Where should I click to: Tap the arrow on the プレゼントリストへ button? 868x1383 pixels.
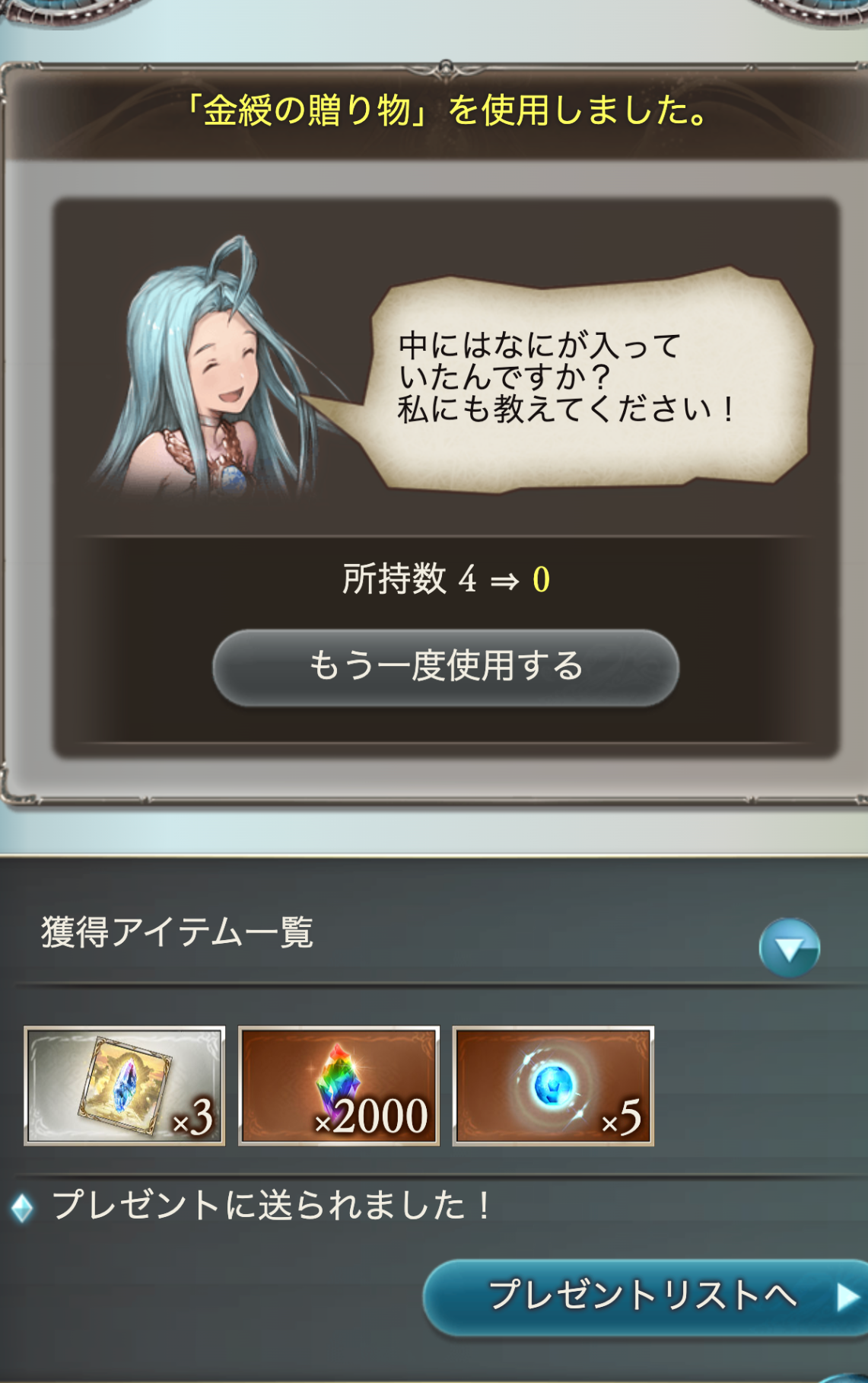point(847,1297)
